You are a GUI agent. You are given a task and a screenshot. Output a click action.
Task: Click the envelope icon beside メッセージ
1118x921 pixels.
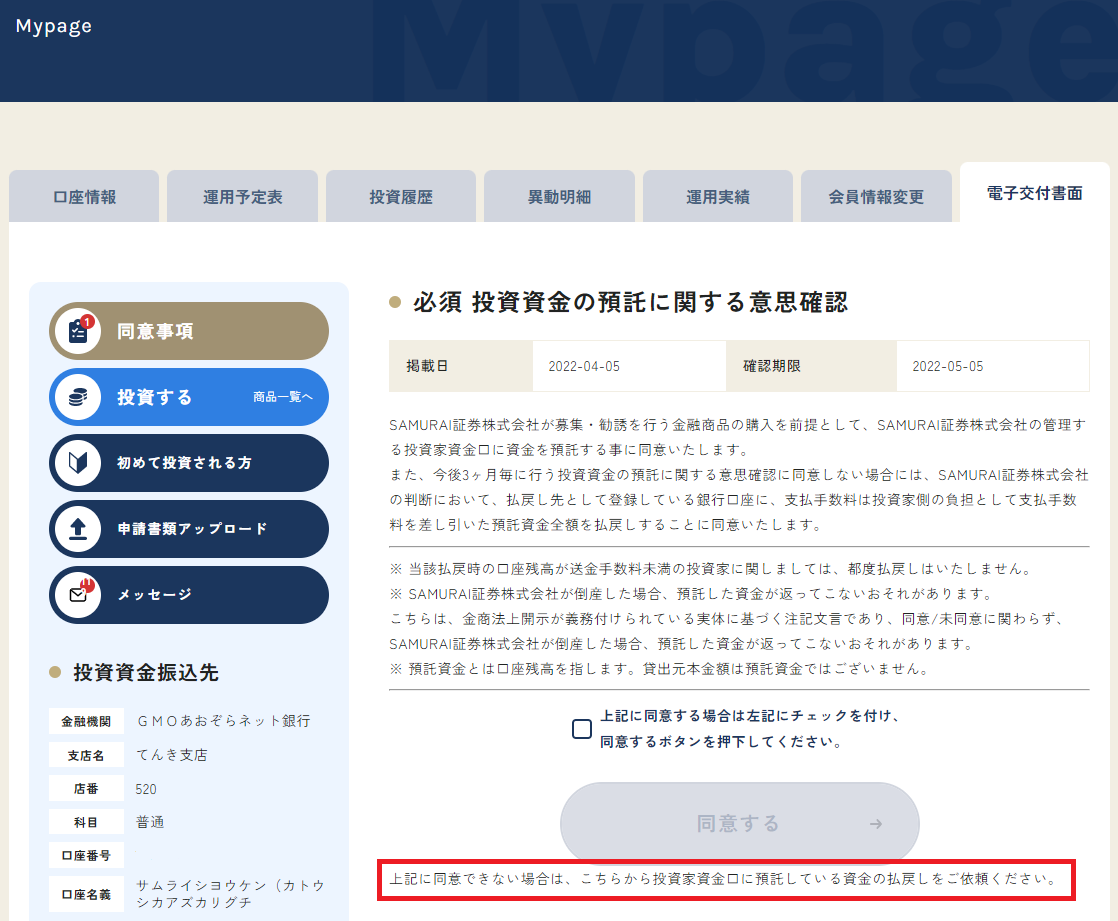coord(77,595)
